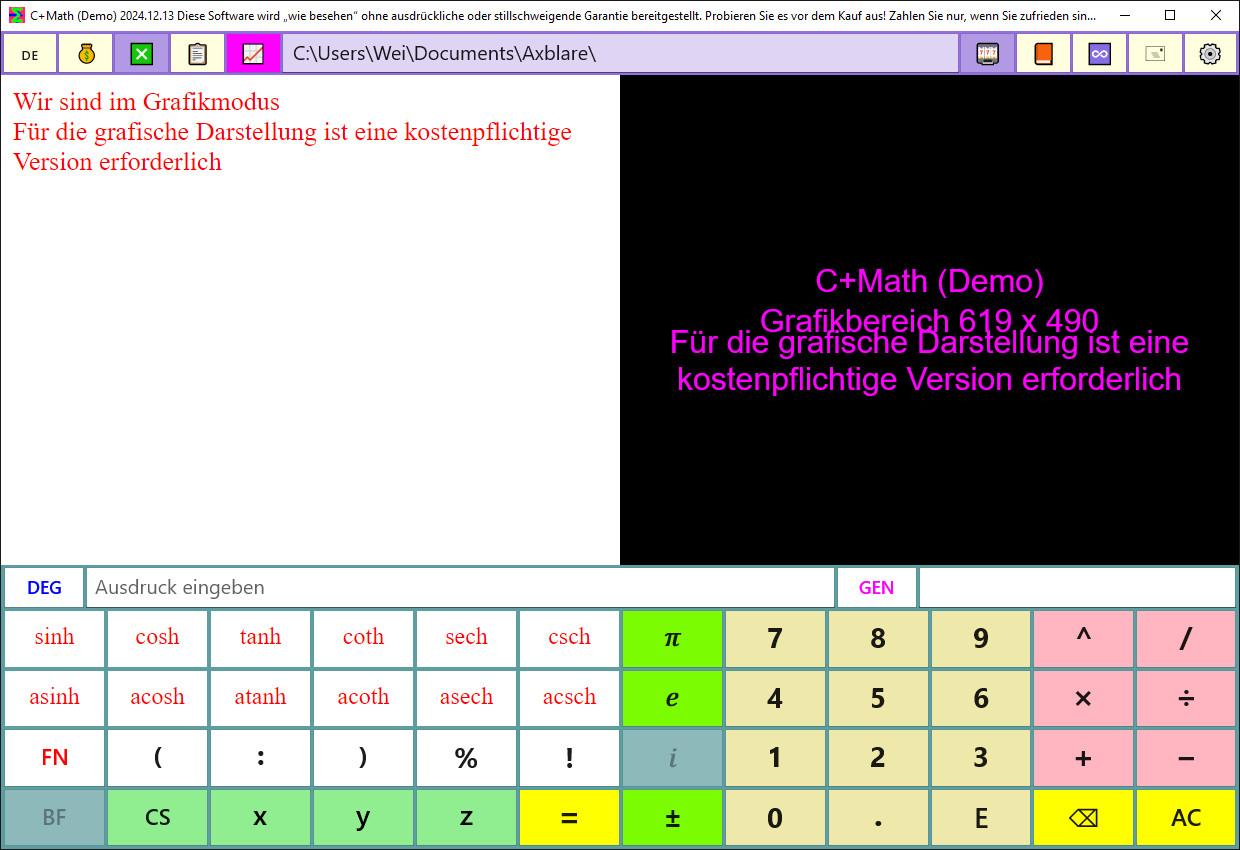1240x850 pixels.
Task: Click the clipboard icon in toolbar
Action: tap(198, 54)
